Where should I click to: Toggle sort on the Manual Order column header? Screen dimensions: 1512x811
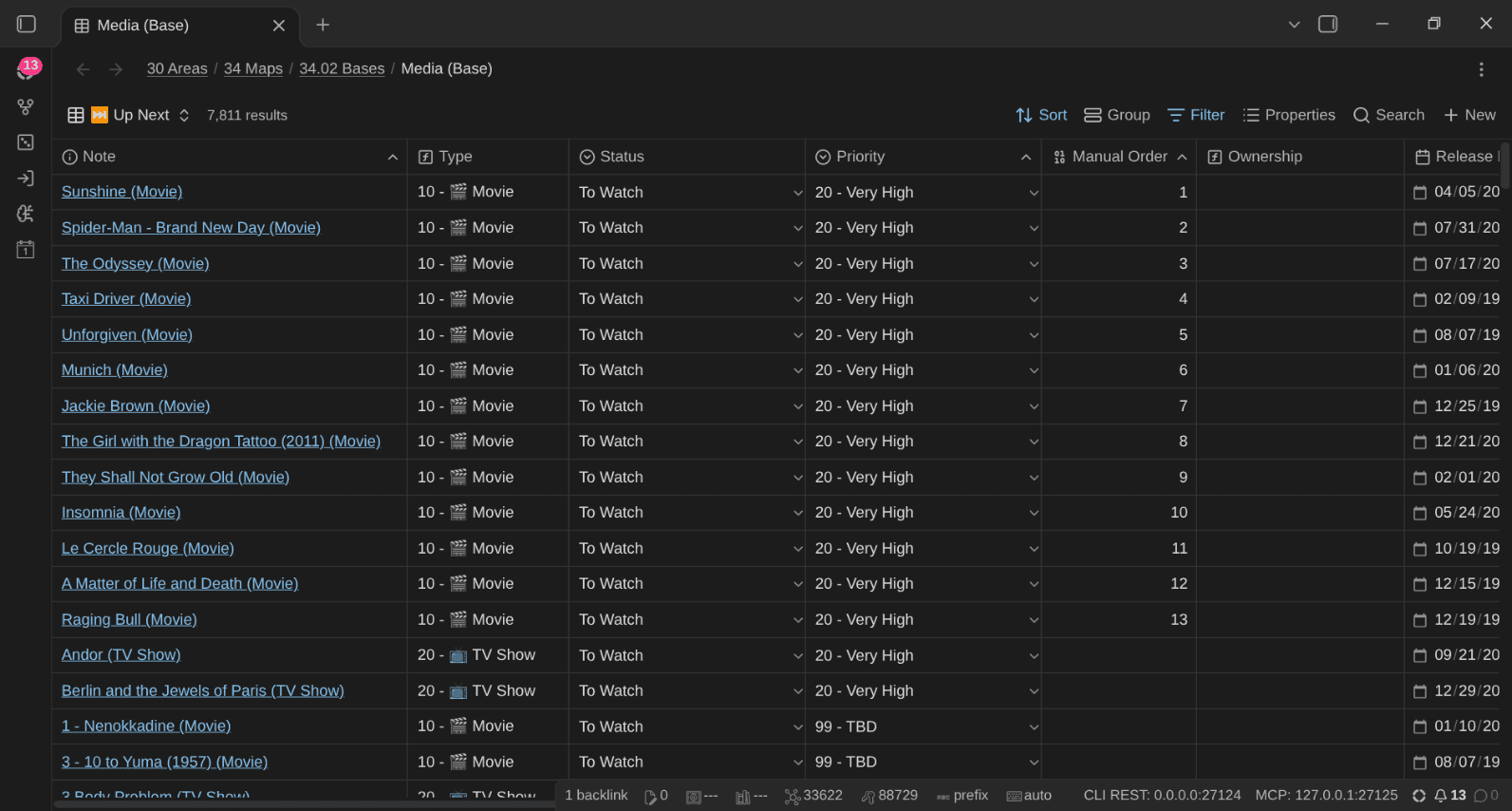[1119, 157]
